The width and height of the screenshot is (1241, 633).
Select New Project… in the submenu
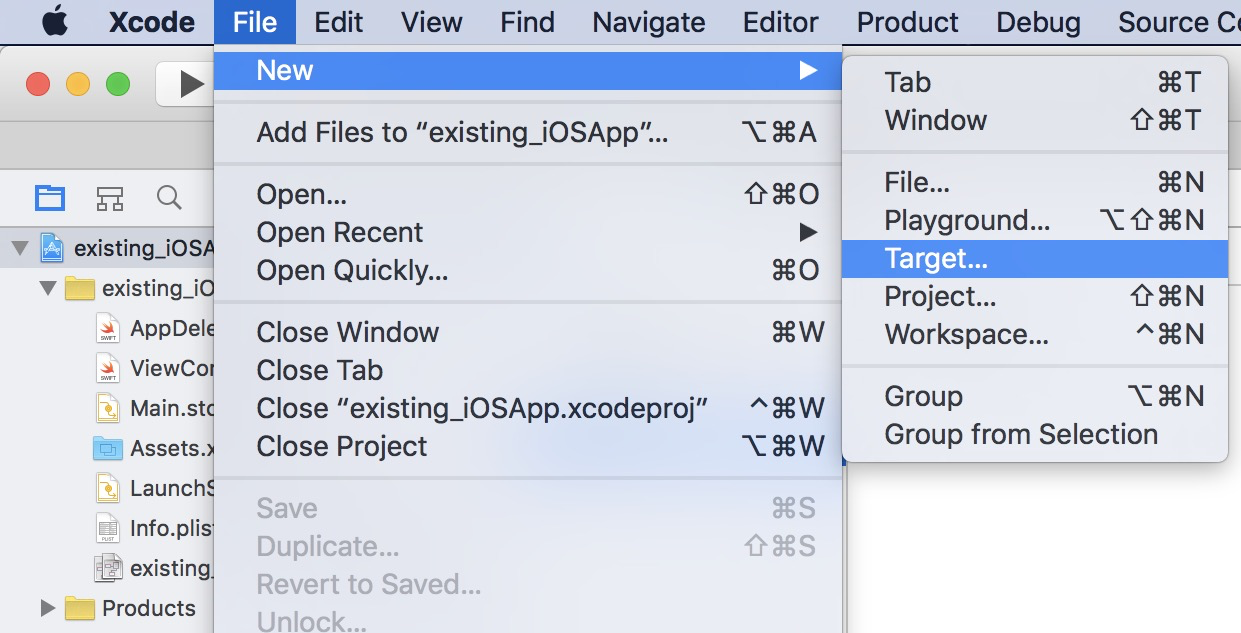coord(1035,296)
